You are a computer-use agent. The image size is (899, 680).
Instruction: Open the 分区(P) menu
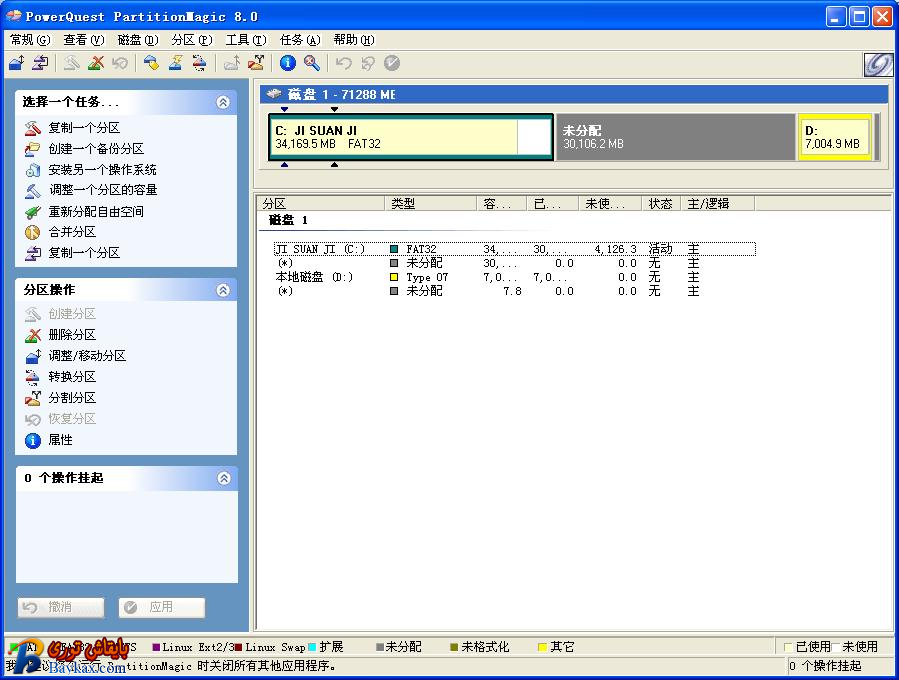pos(191,40)
